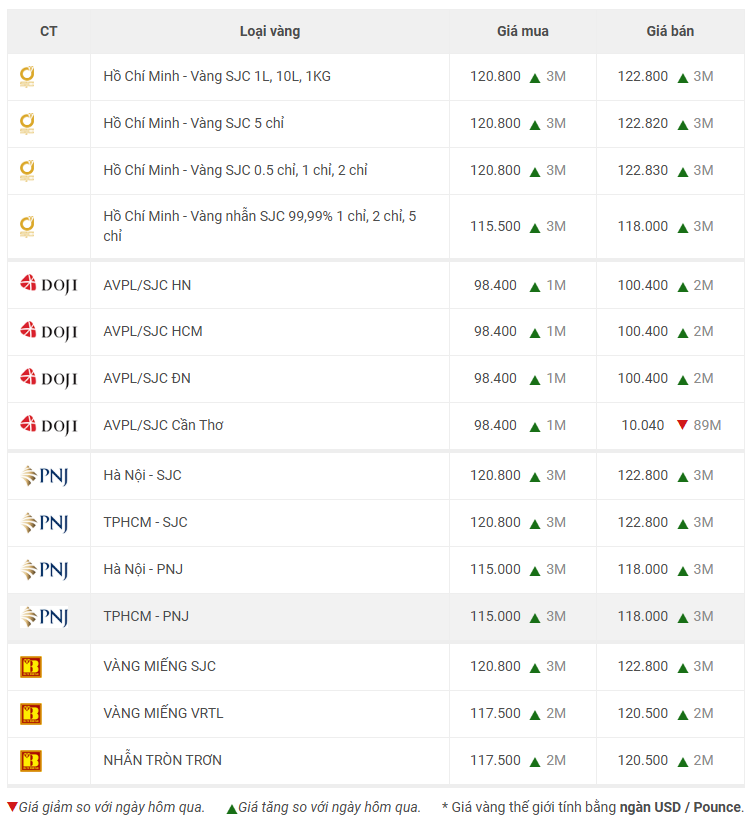Screen dimensions: 754x830
Task: Select AVPL/SJC Cần Thơ gold type
Action: tap(164, 425)
